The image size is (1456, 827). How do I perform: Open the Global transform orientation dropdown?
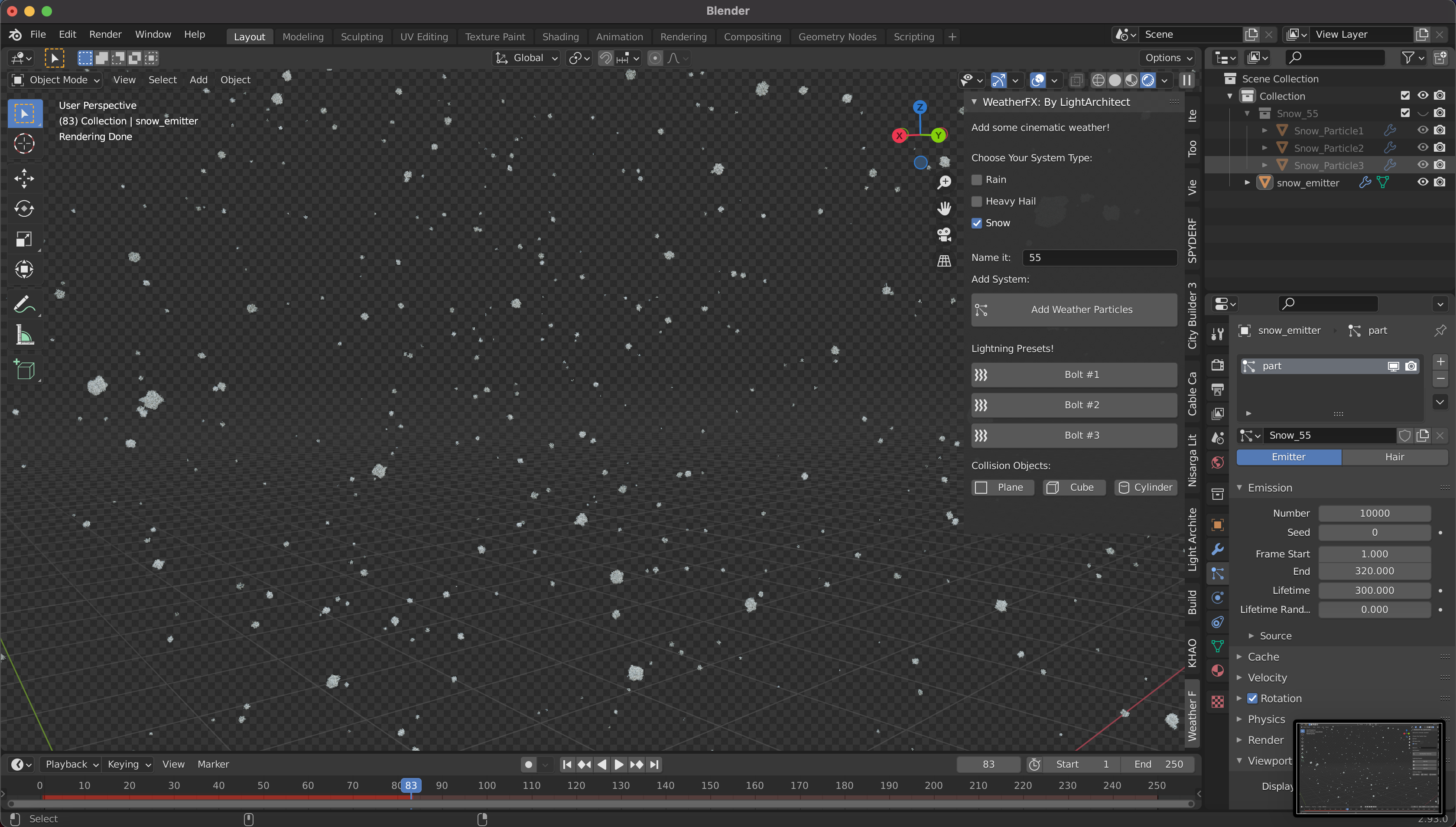526,58
